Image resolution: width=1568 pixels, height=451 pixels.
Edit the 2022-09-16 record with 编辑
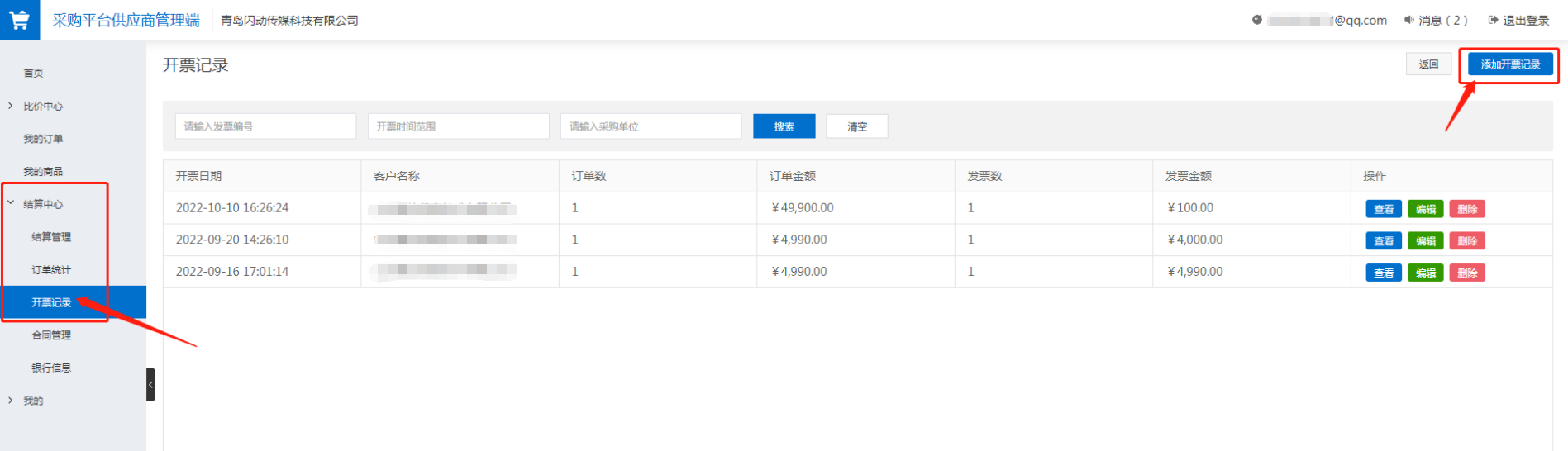1426,273
